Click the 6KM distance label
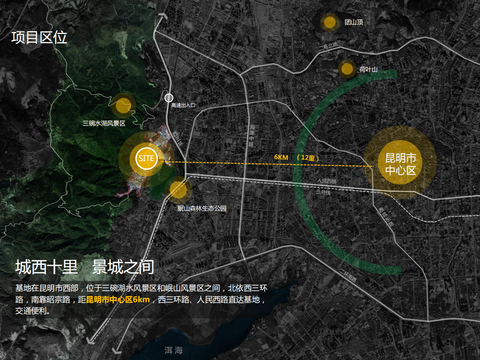This screenshot has width=480, height=360. (281, 157)
